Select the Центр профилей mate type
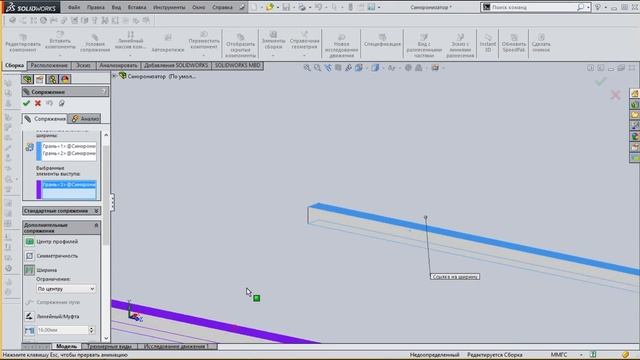Screen dimensions: 640x360 (51, 242)
